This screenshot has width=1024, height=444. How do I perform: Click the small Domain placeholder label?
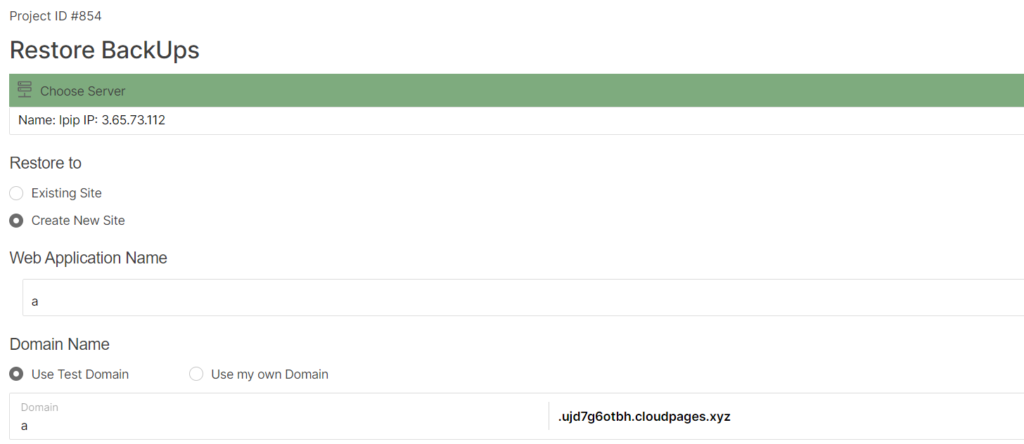39,407
